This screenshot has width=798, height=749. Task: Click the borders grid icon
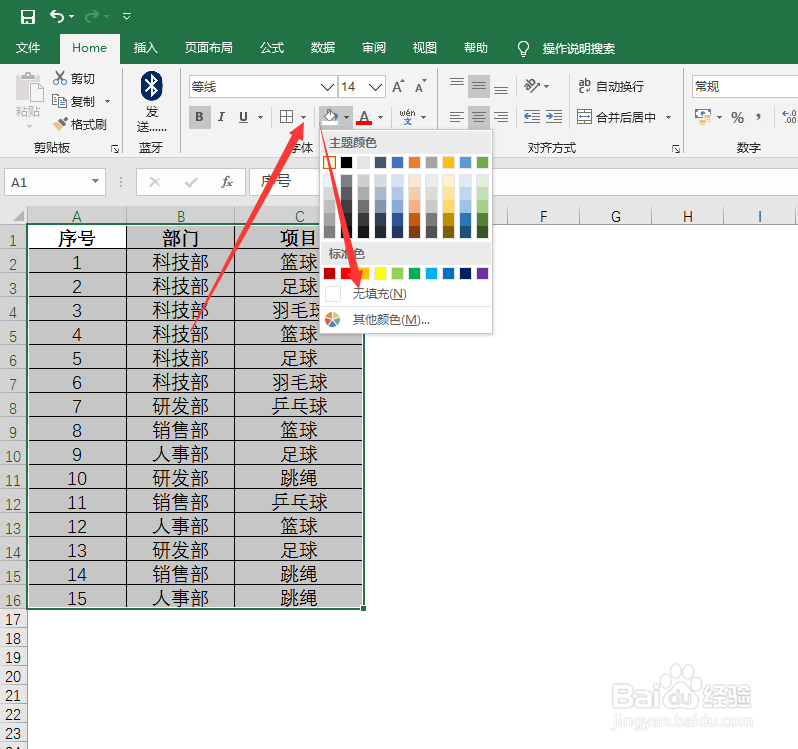click(x=287, y=117)
